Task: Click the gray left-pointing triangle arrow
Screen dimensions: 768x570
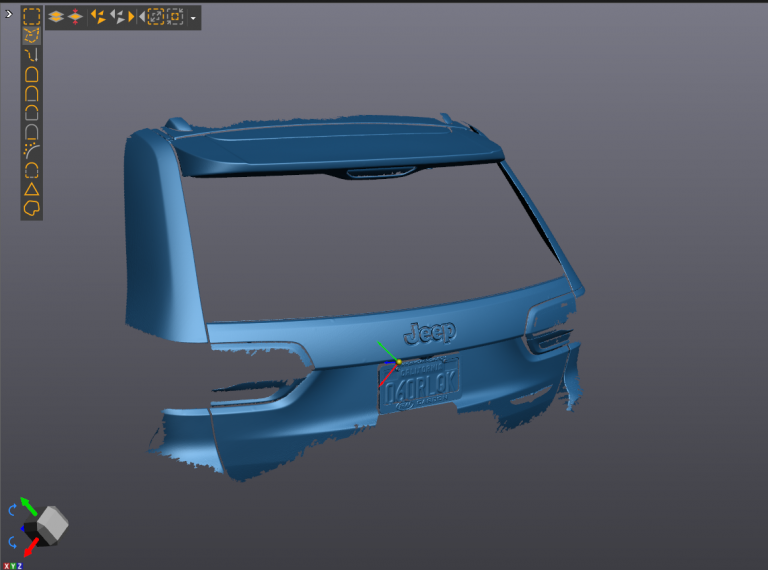Action: [x=142, y=17]
